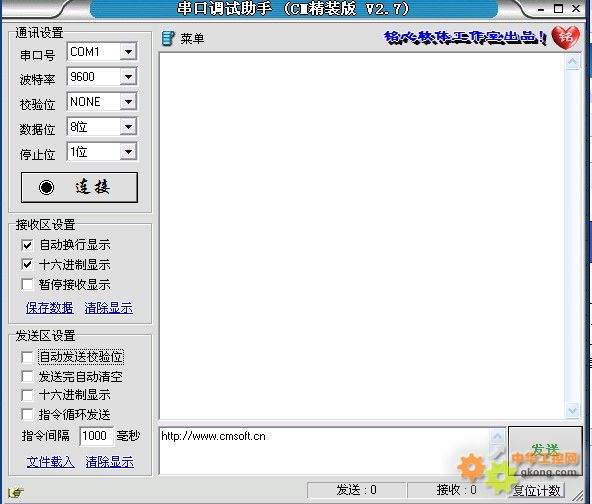This screenshot has height=504, width=592.
Task: Click the hand pointer icon in status bar
Action: pos(16,492)
